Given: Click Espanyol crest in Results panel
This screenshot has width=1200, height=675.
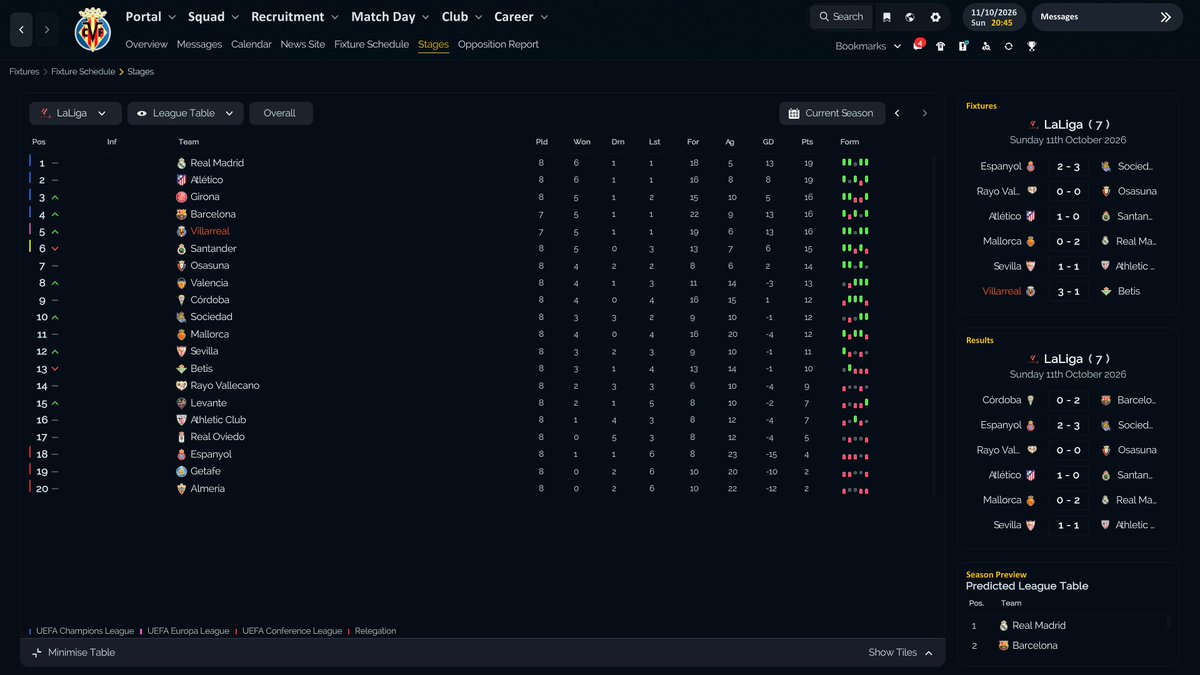Looking at the screenshot, I should coord(1030,425).
